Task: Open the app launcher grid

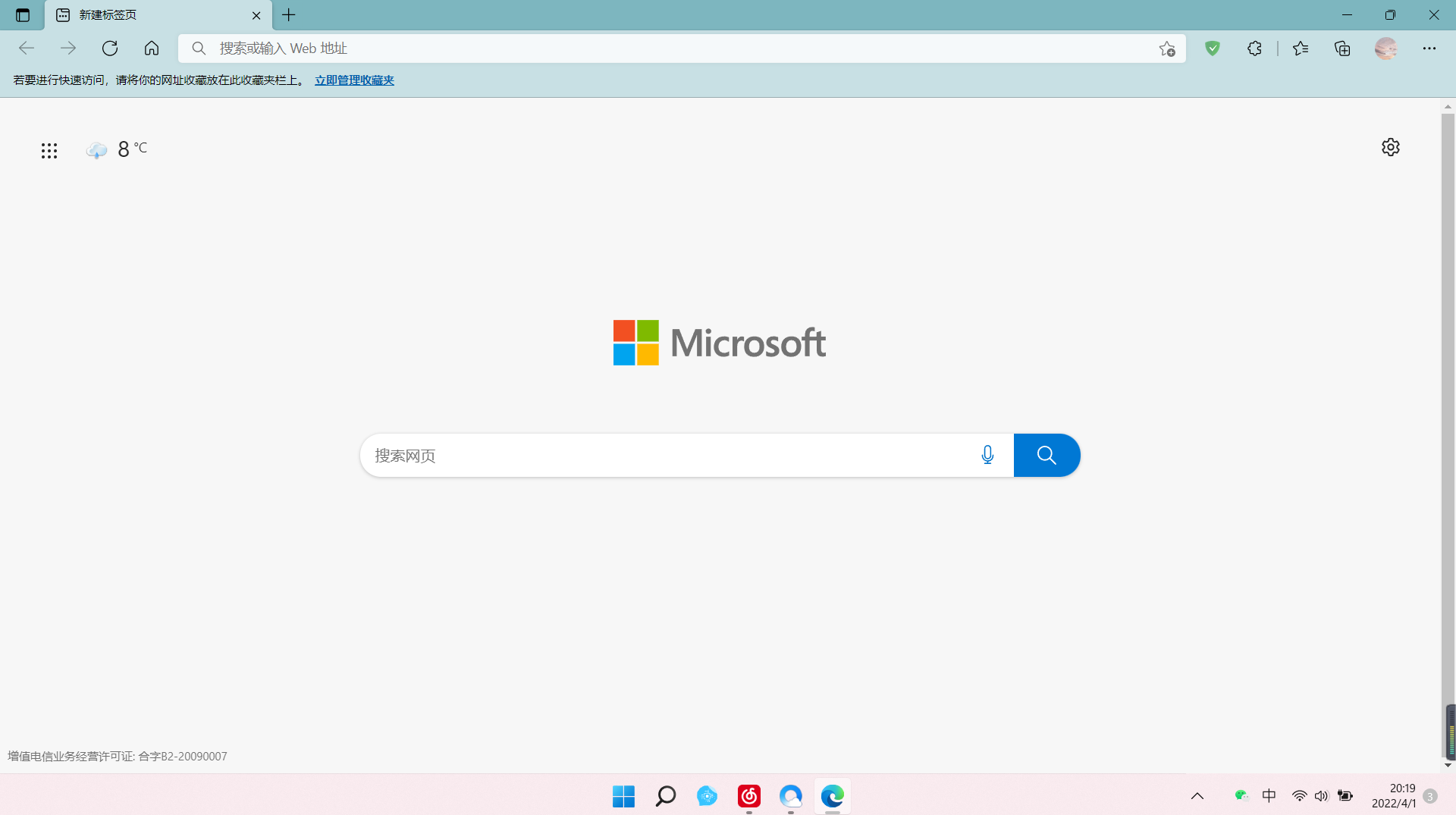Action: (x=49, y=151)
